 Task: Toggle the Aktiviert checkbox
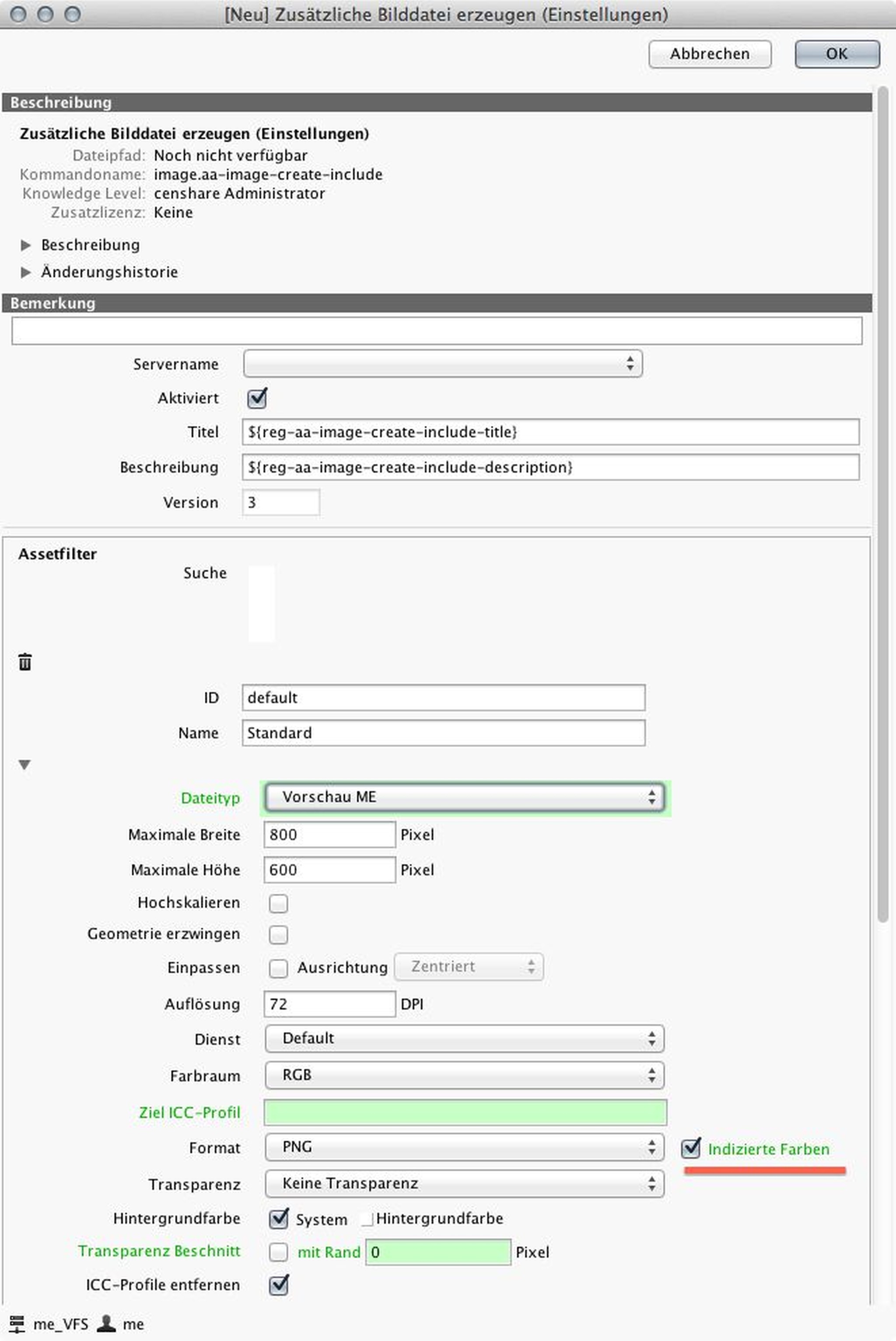tap(256, 398)
